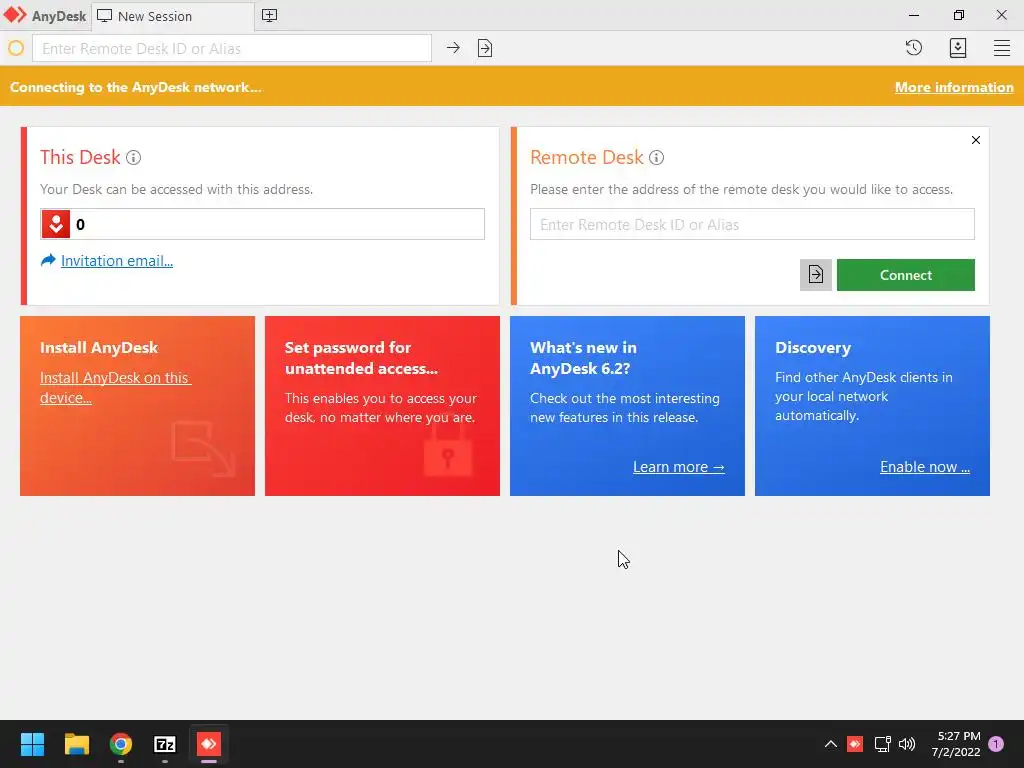Click the connection status circle indicator
The height and width of the screenshot is (768, 1024).
coord(16,48)
